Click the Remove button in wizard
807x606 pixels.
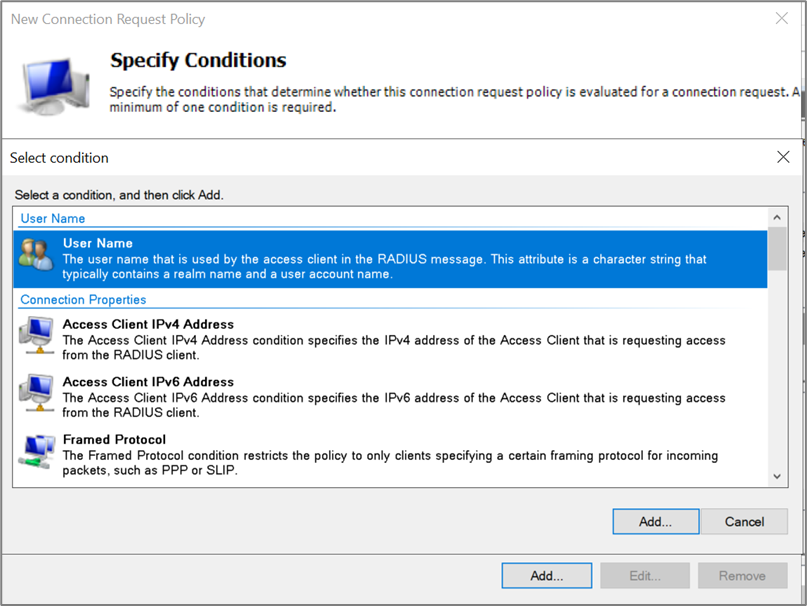741,576
